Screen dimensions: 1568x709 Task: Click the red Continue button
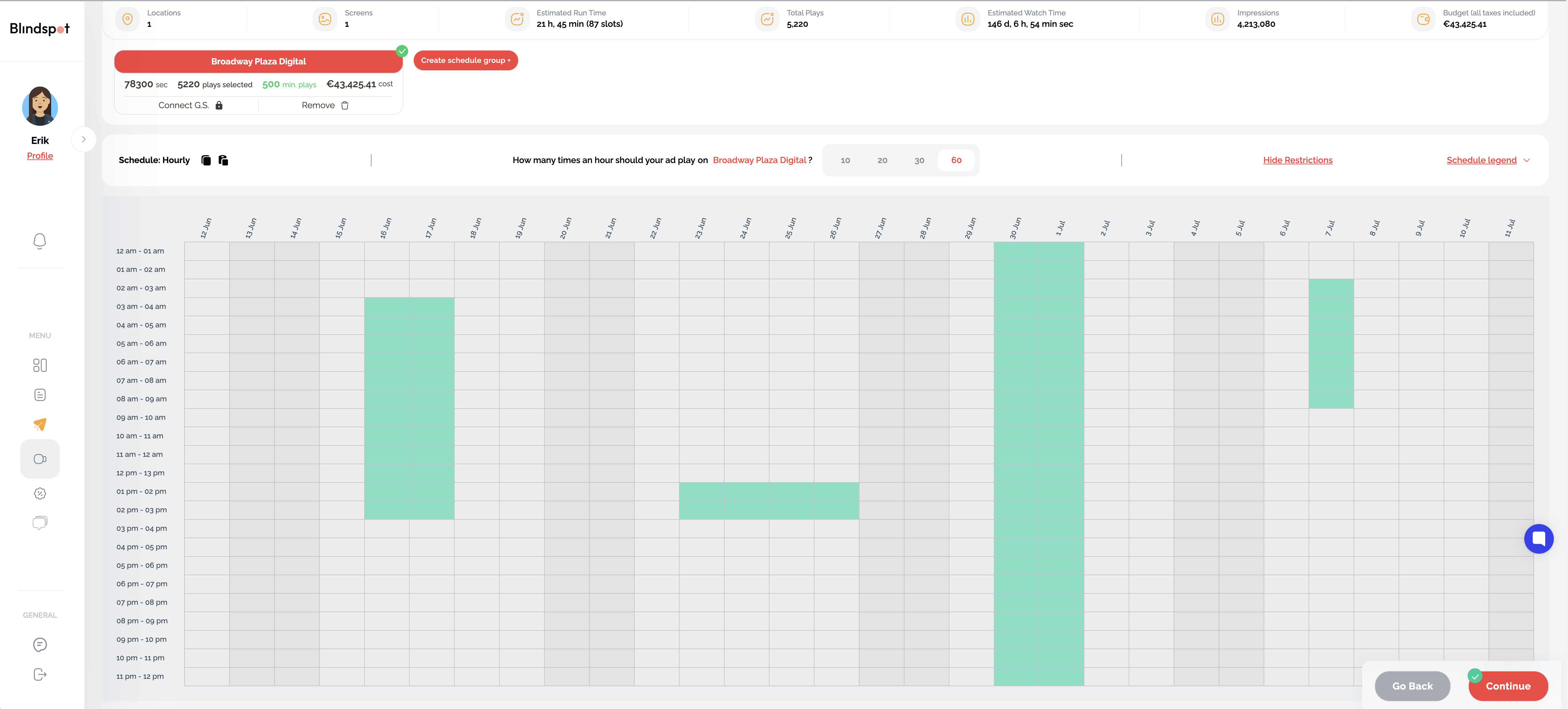tap(1508, 686)
